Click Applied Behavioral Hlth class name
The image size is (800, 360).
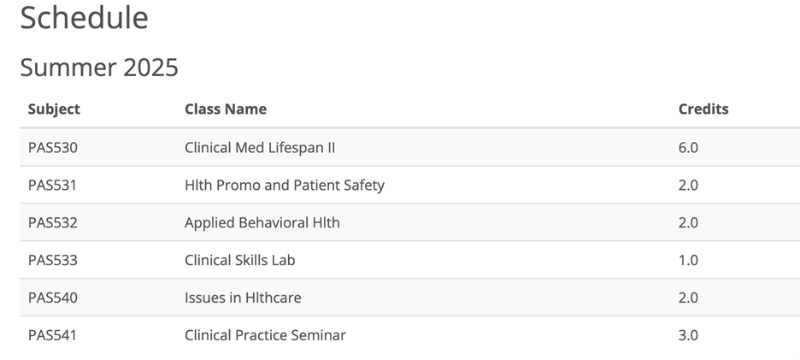pyautogui.click(x=262, y=223)
